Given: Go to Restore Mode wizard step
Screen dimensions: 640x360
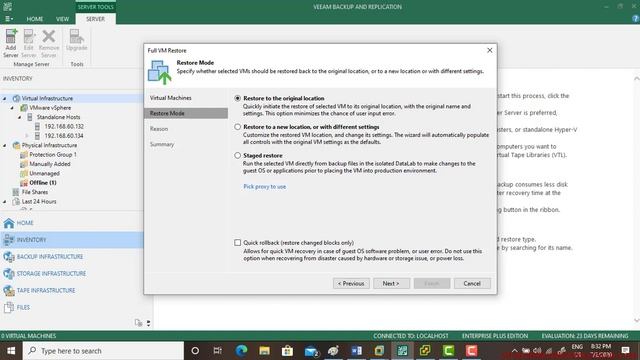Looking at the screenshot, I should tap(186, 113).
